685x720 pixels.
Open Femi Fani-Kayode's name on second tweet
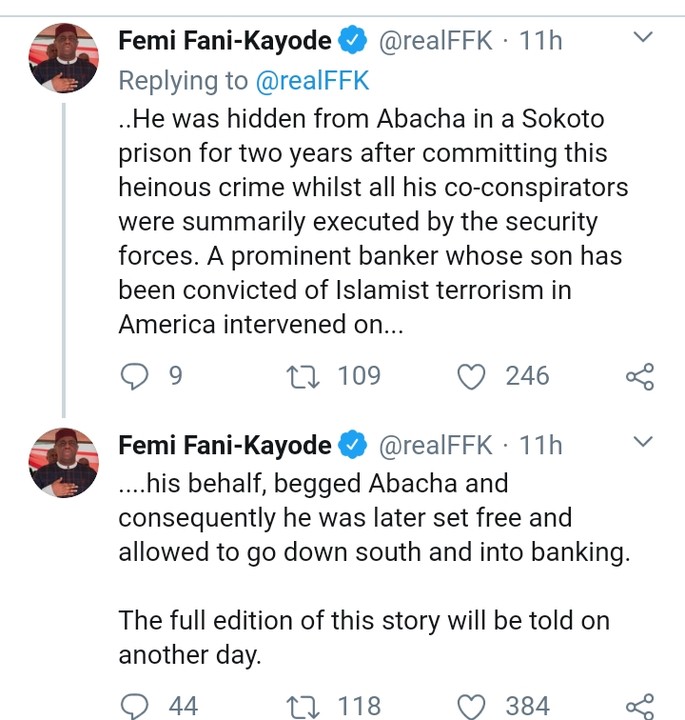click(224, 444)
